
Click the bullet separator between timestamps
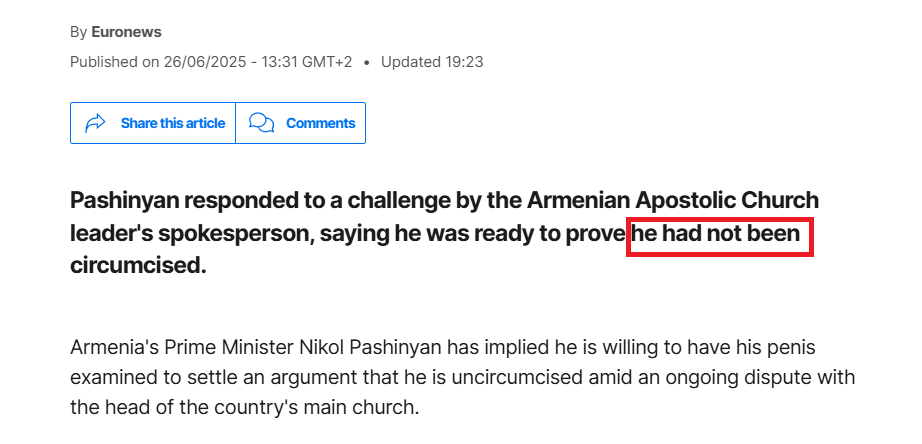[x=367, y=62]
